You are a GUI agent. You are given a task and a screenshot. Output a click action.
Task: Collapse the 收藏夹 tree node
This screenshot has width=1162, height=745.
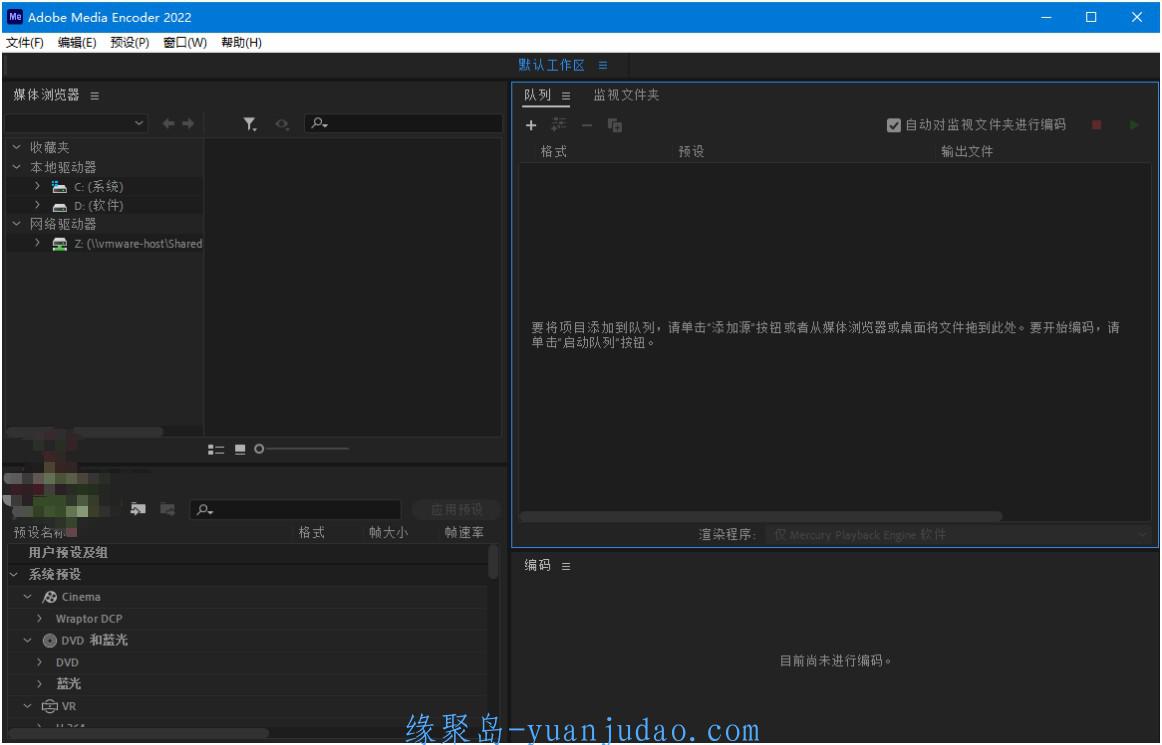point(17,148)
